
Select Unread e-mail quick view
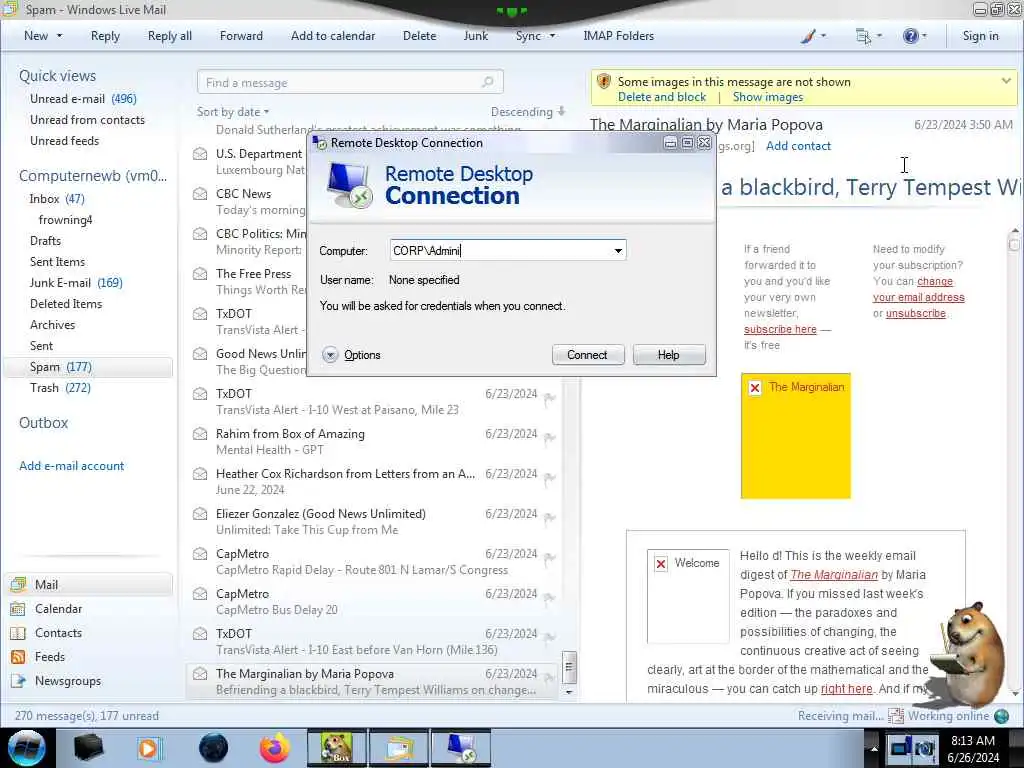[x=83, y=99]
